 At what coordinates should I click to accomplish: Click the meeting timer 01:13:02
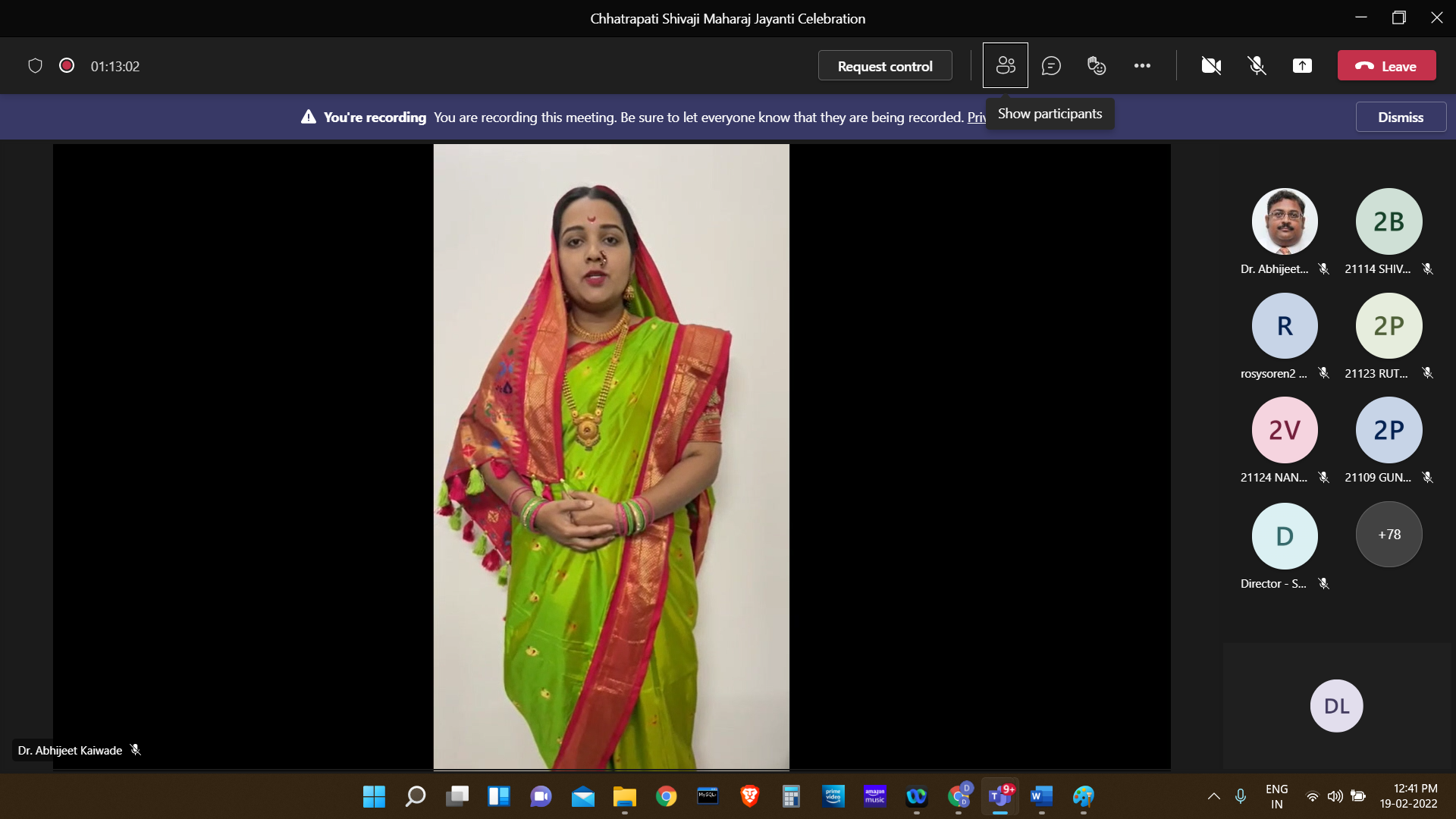[115, 67]
